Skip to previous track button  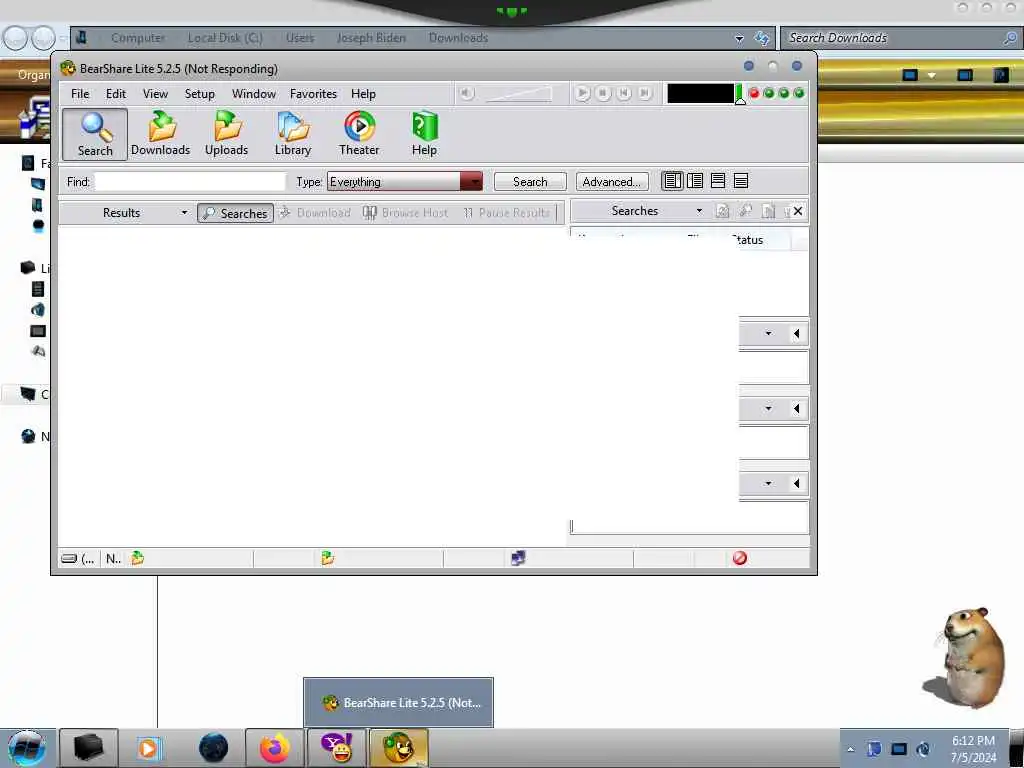pos(624,93)
